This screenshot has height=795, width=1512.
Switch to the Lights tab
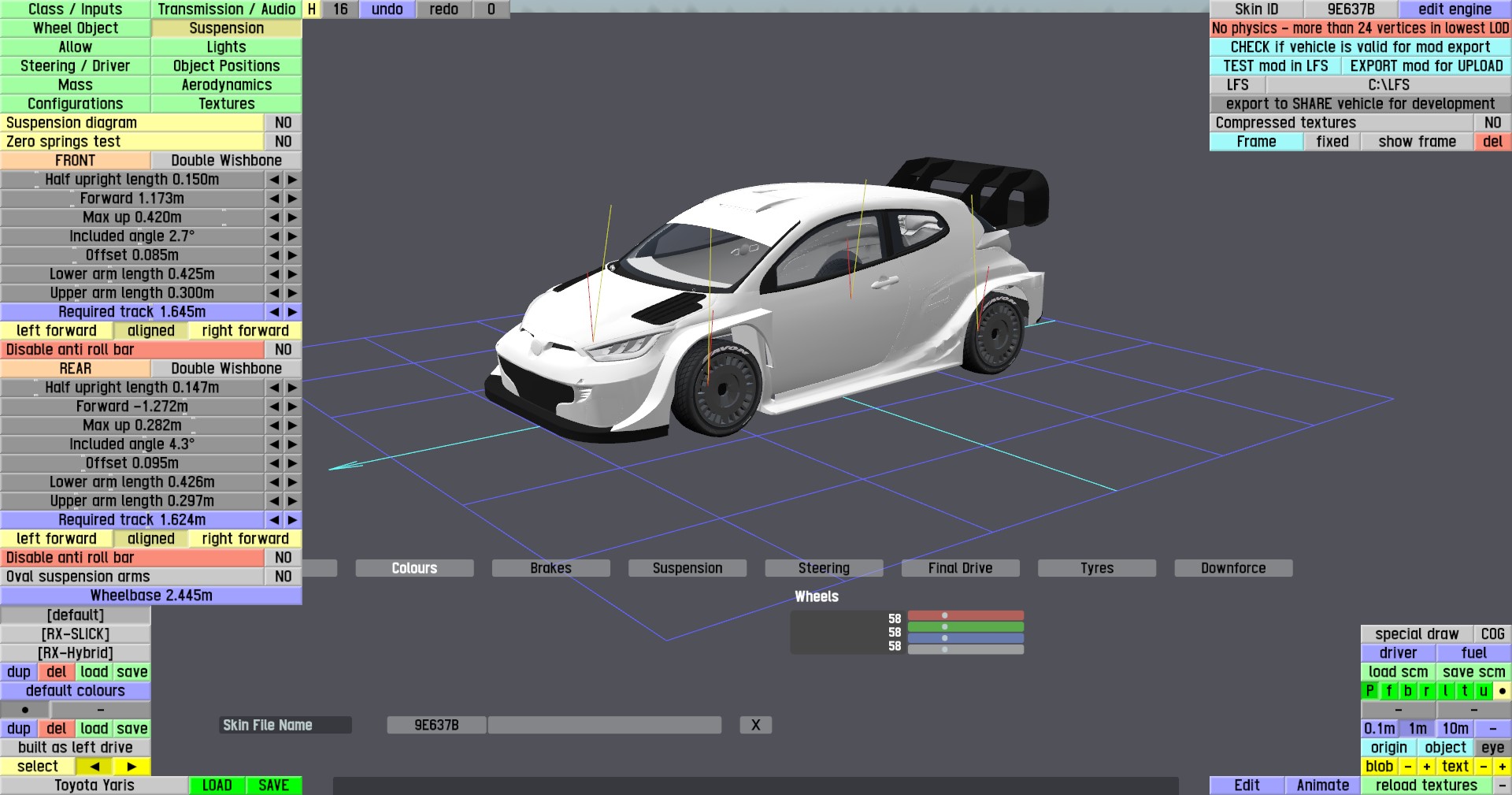coord(226,47)
